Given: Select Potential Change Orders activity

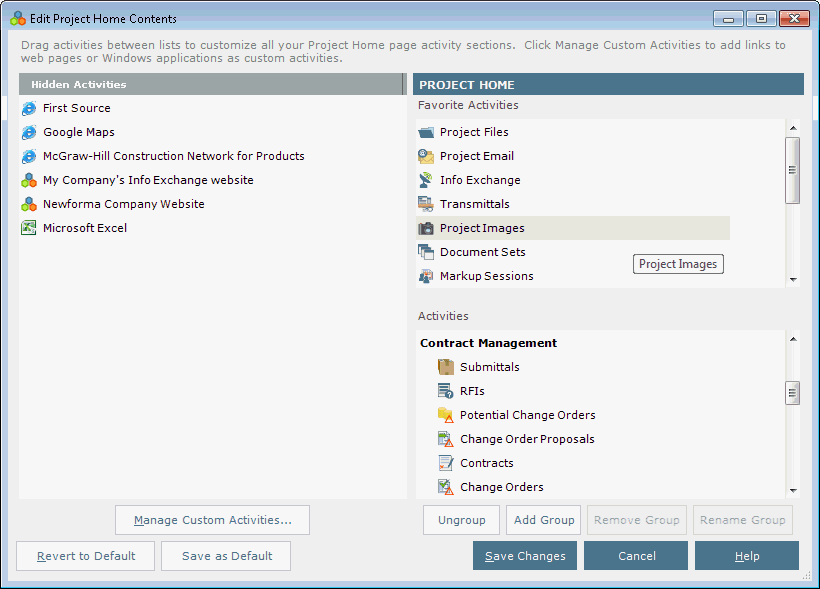Looking at the screenshot, I should click(528, 415).
